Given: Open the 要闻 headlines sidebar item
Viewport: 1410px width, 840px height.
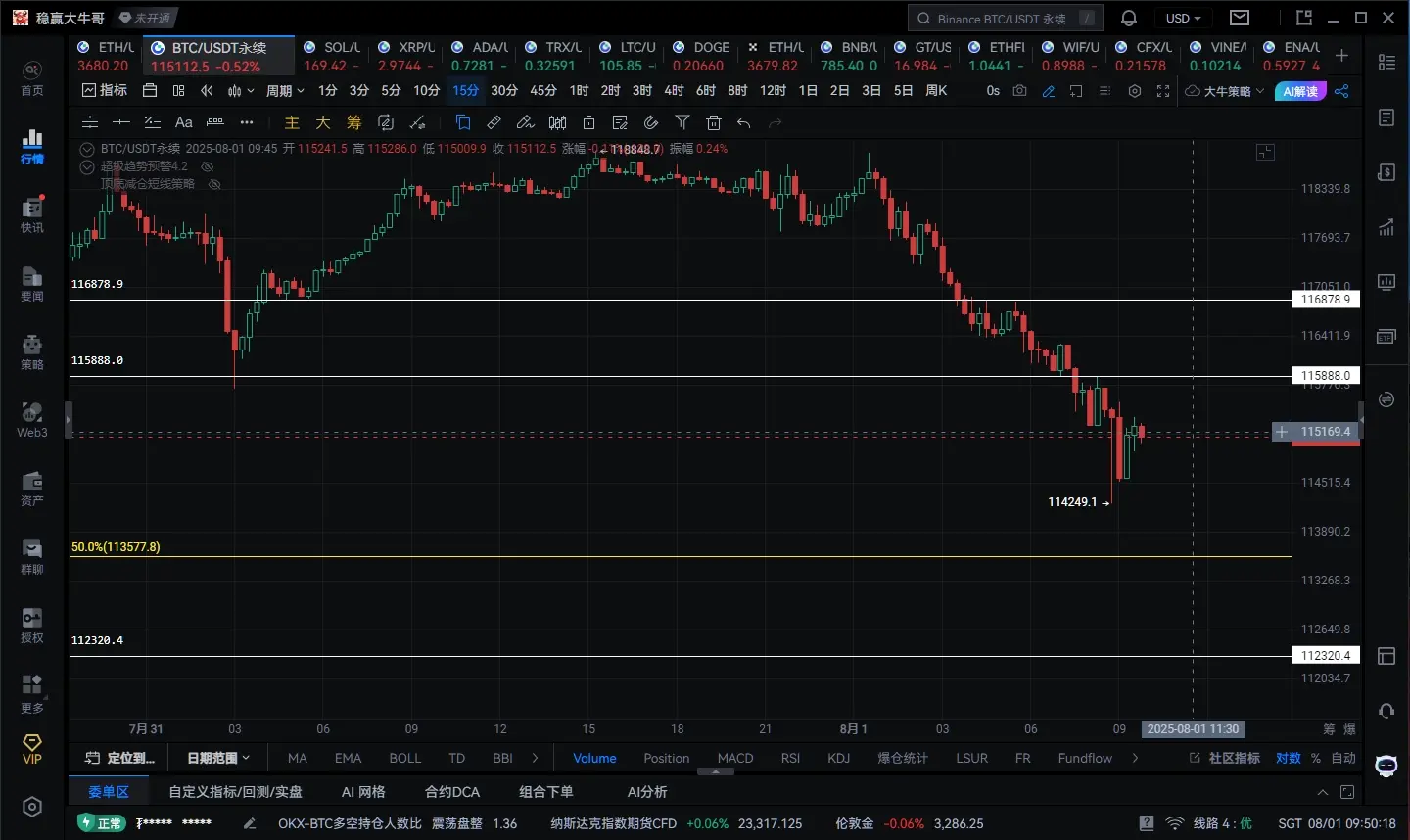Looking at the screenshot, I should pos(32,284).
